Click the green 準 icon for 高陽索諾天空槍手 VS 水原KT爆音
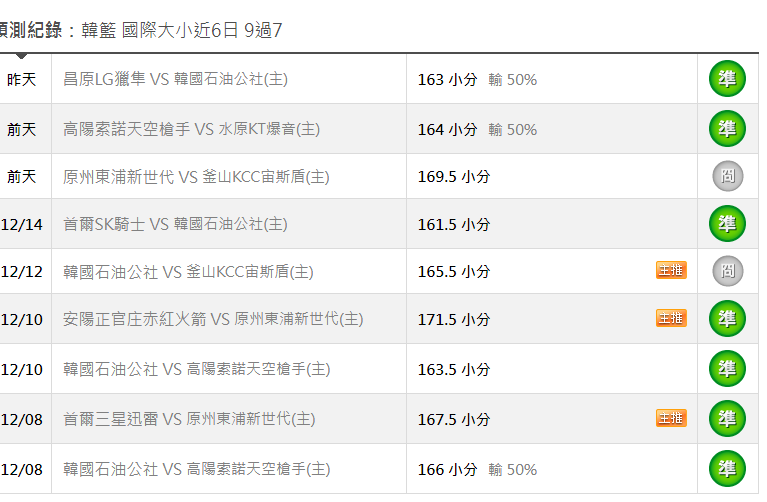The image size is (767, 502). click(x=727, y=129)
